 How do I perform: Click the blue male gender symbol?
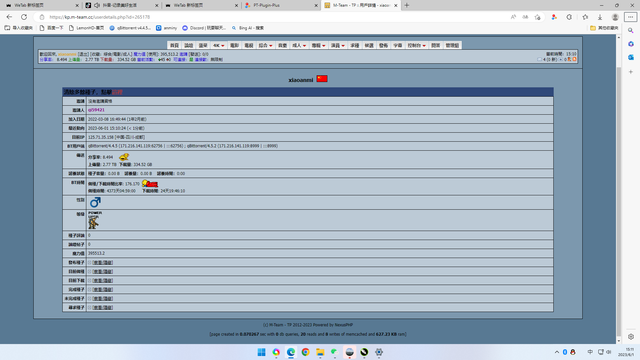[95, 202]
